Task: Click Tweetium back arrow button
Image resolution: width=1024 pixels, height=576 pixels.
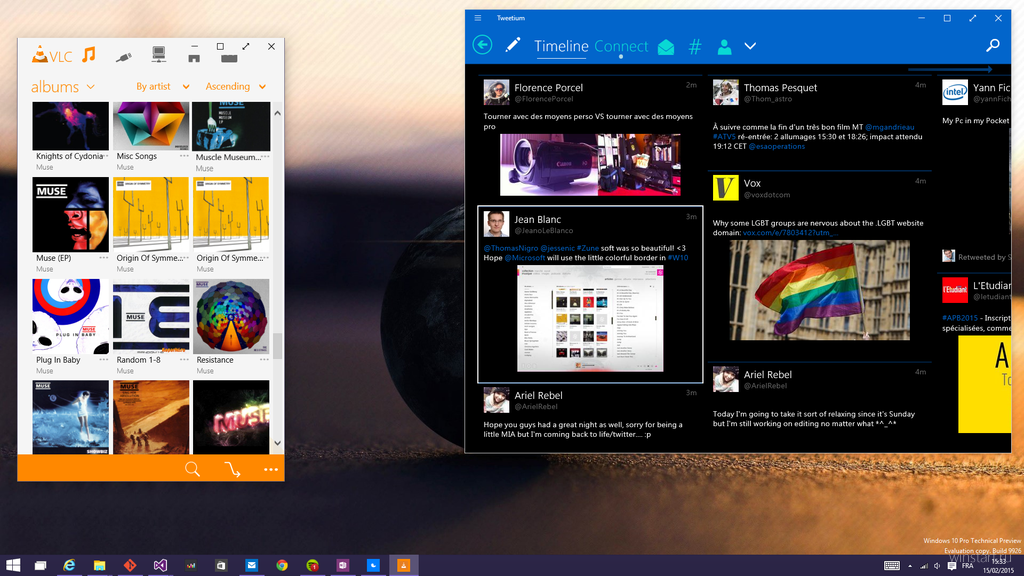Action: point(483,45)
